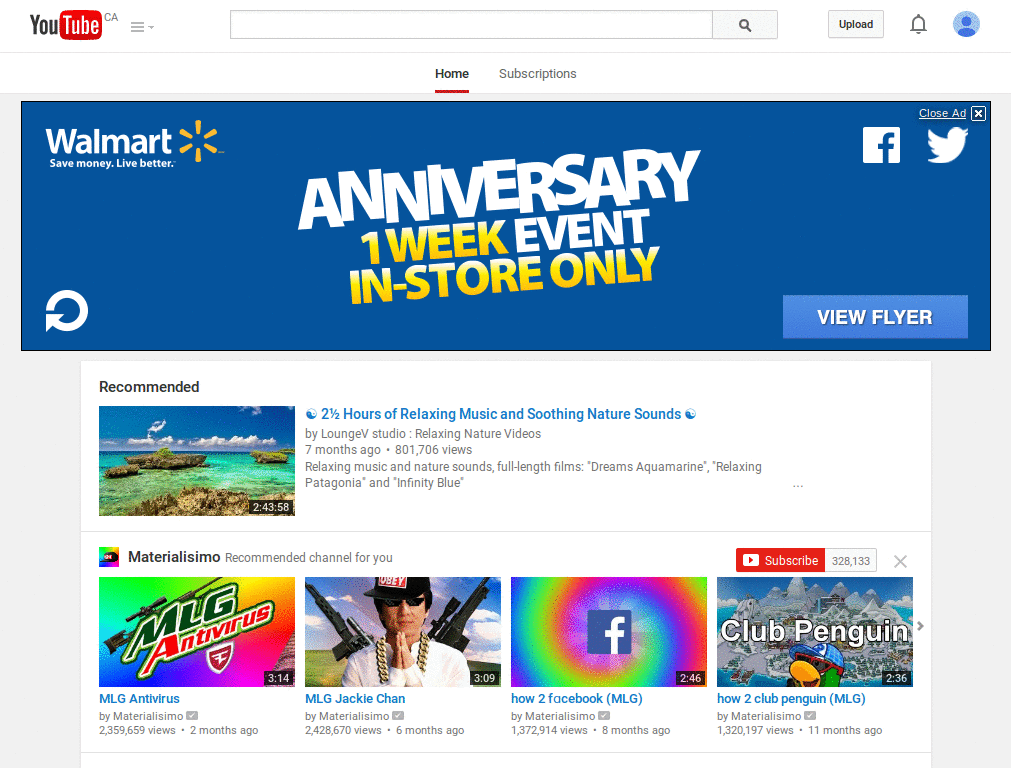Open the guide hamburger menu
This screenshot has height=768, width=1024.
[x=142, y=27]
